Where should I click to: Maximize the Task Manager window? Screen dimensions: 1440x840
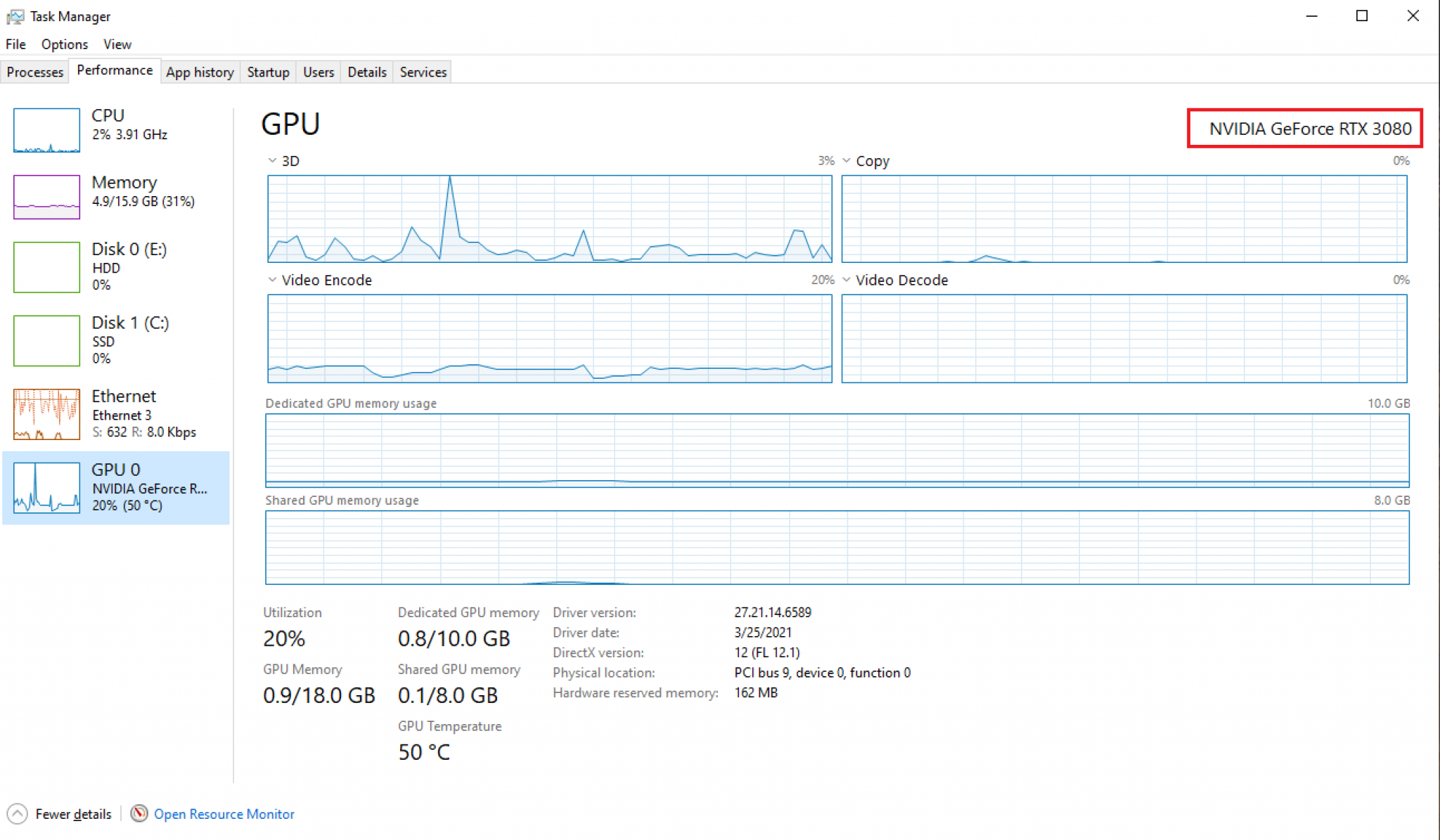point(1362,16)
